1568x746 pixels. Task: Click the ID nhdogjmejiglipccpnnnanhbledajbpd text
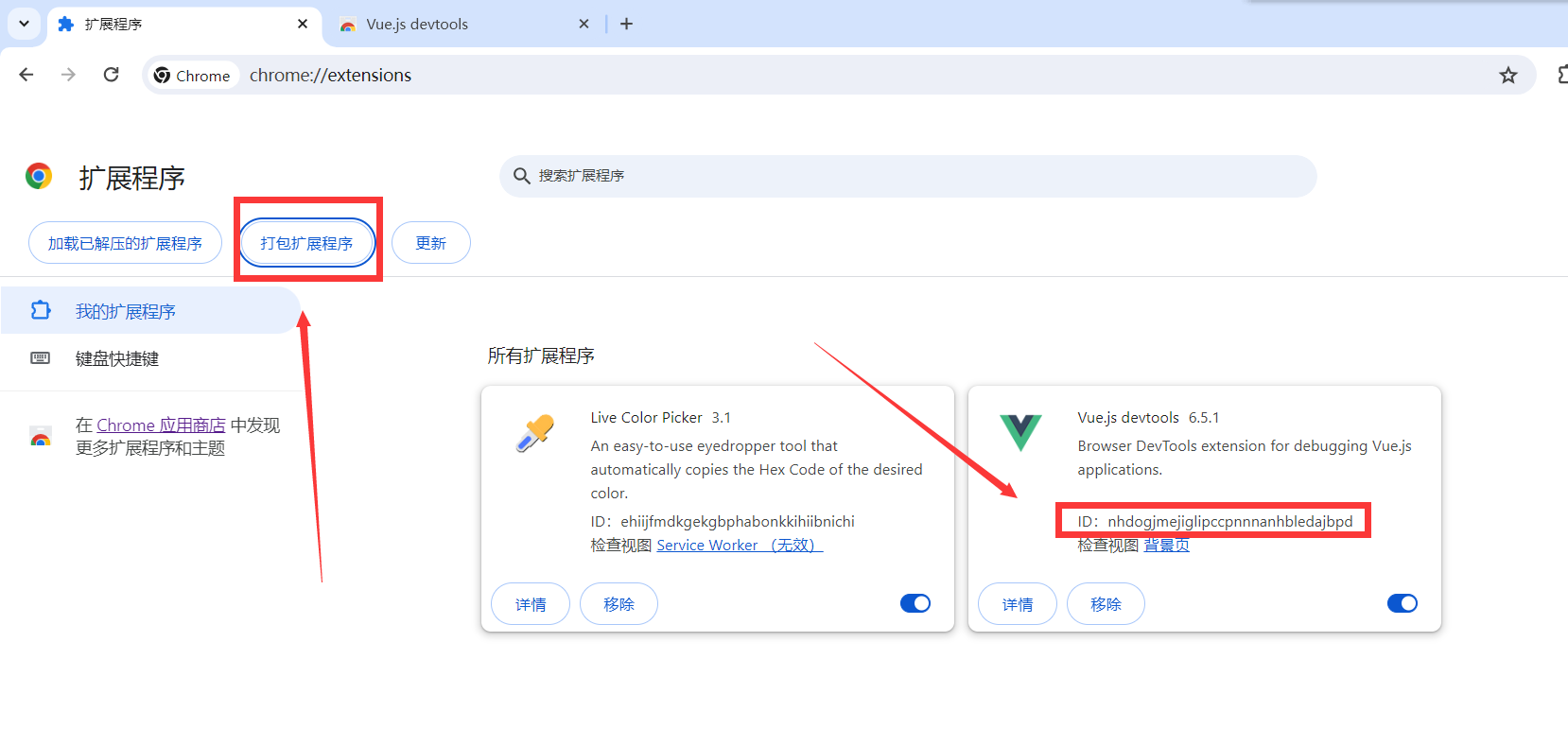[x=1215, y=522]
